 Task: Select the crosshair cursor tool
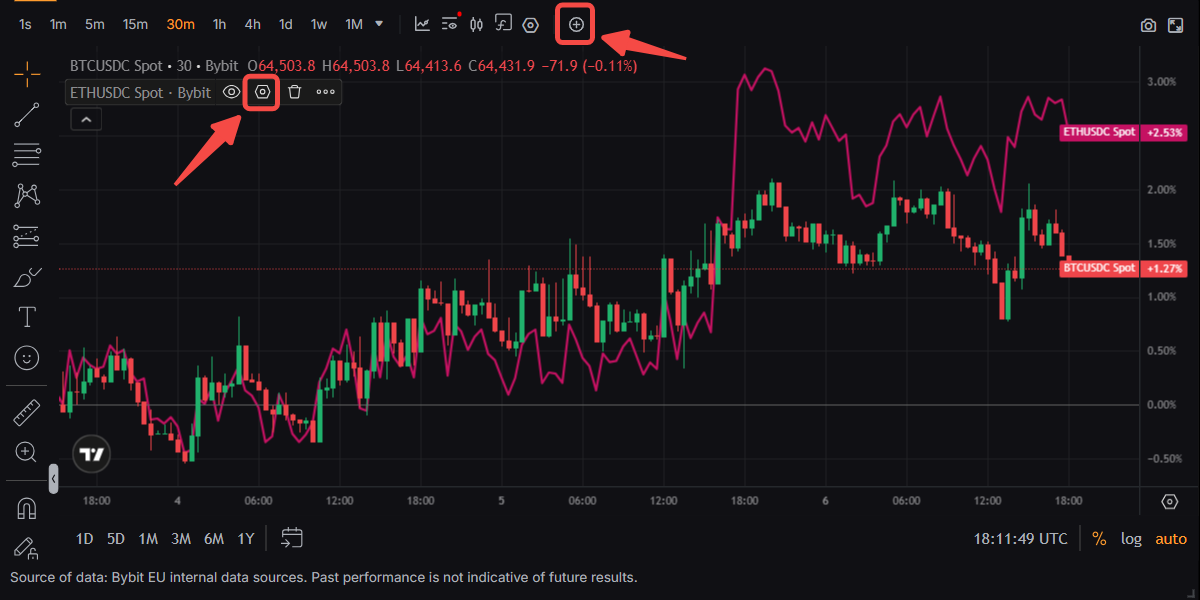click(27, 72)
